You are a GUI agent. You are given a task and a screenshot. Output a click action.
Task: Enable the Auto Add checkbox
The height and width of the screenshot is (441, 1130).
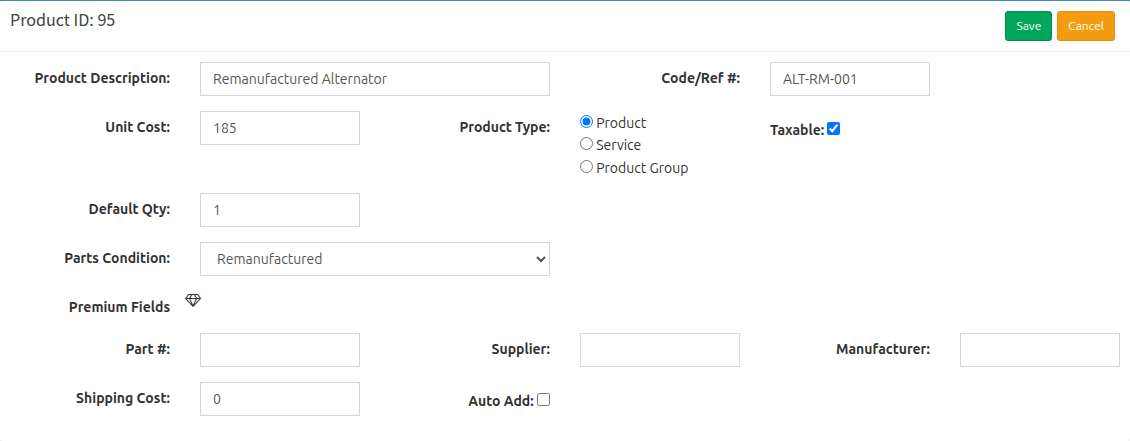(x=543, y=399)
